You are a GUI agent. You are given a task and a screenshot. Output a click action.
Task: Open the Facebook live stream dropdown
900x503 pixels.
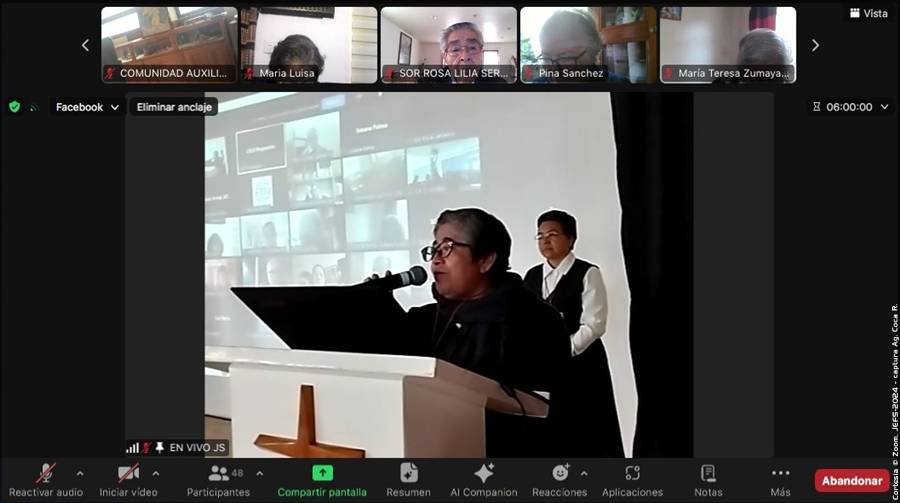click(87, 107)
